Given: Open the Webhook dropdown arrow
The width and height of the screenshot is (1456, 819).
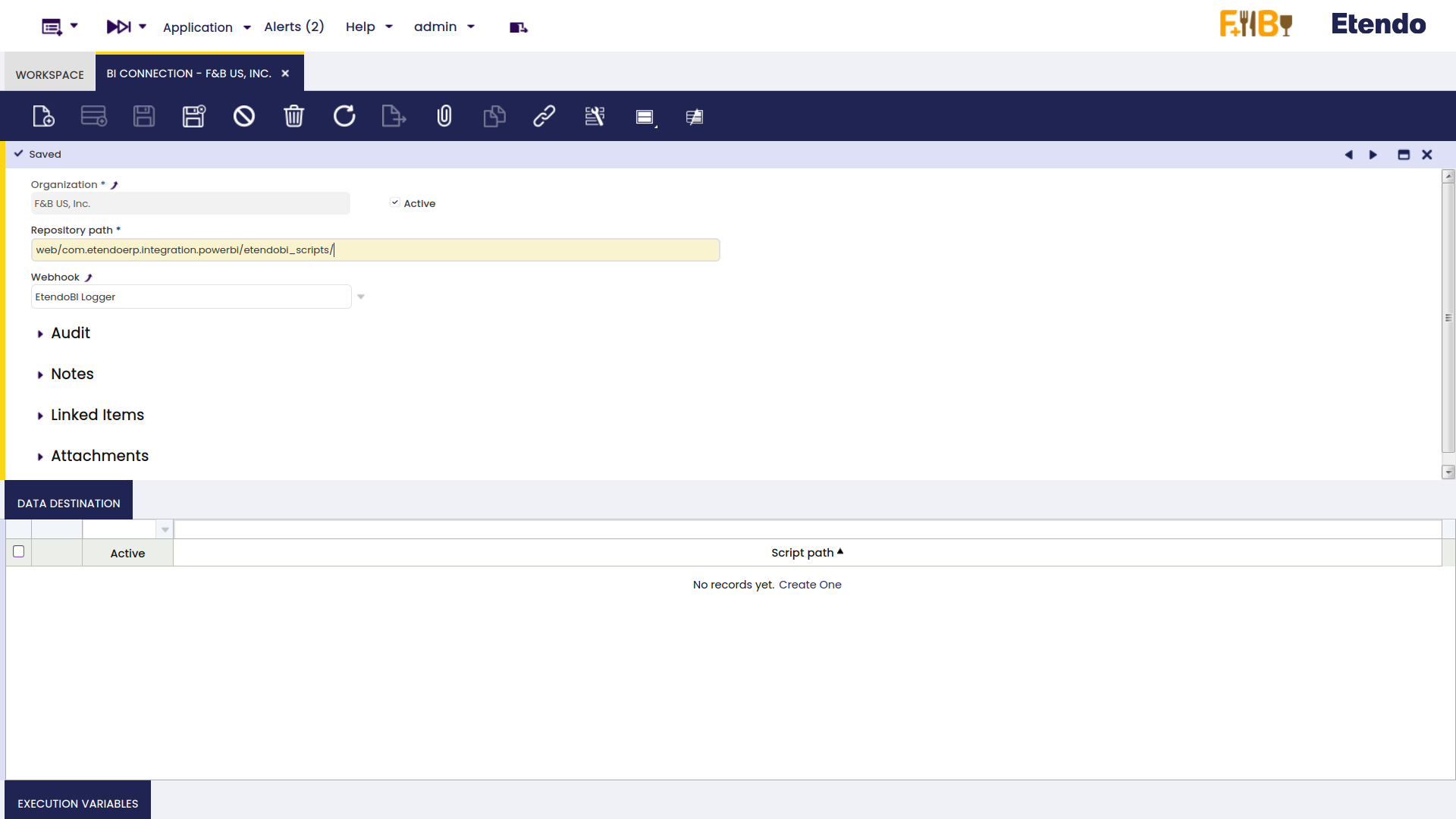Looking at the screenshot, I should click(361, 297).
